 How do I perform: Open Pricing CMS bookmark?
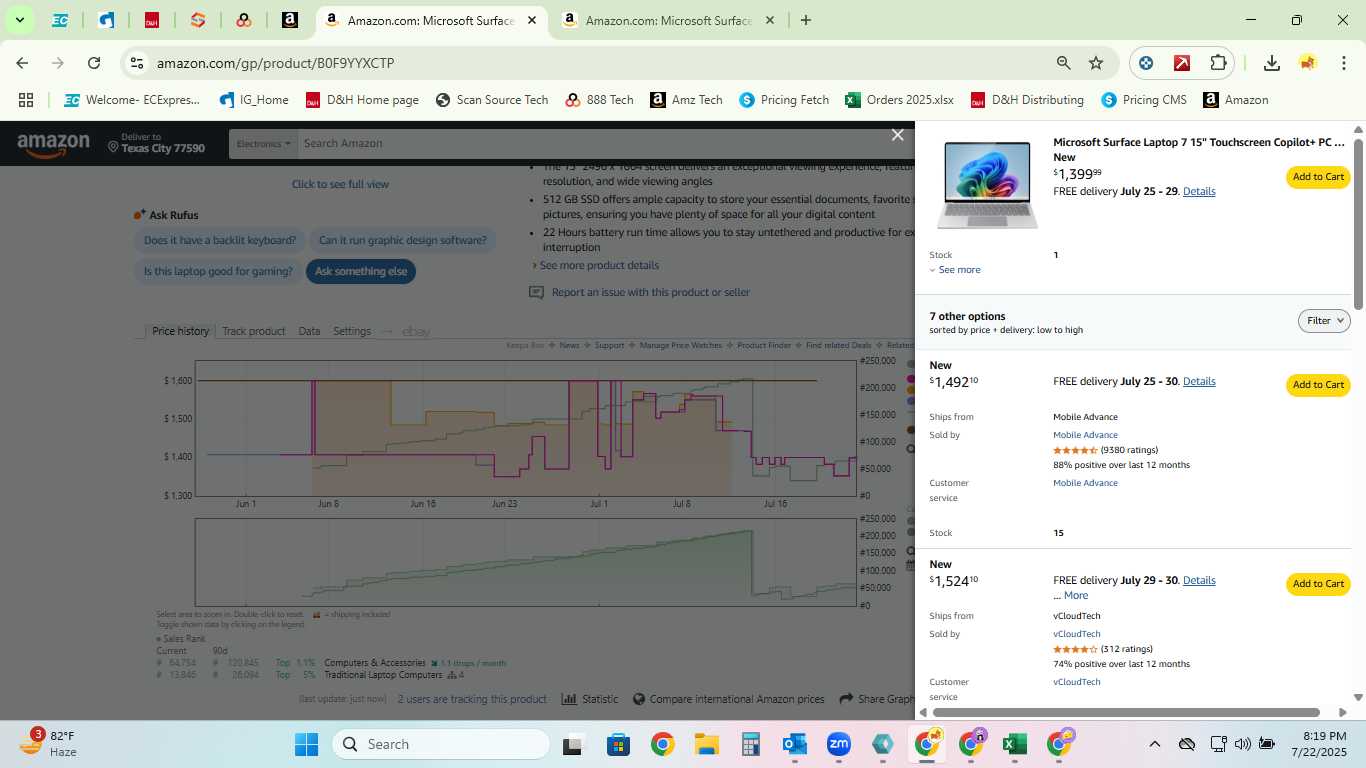1144,100
